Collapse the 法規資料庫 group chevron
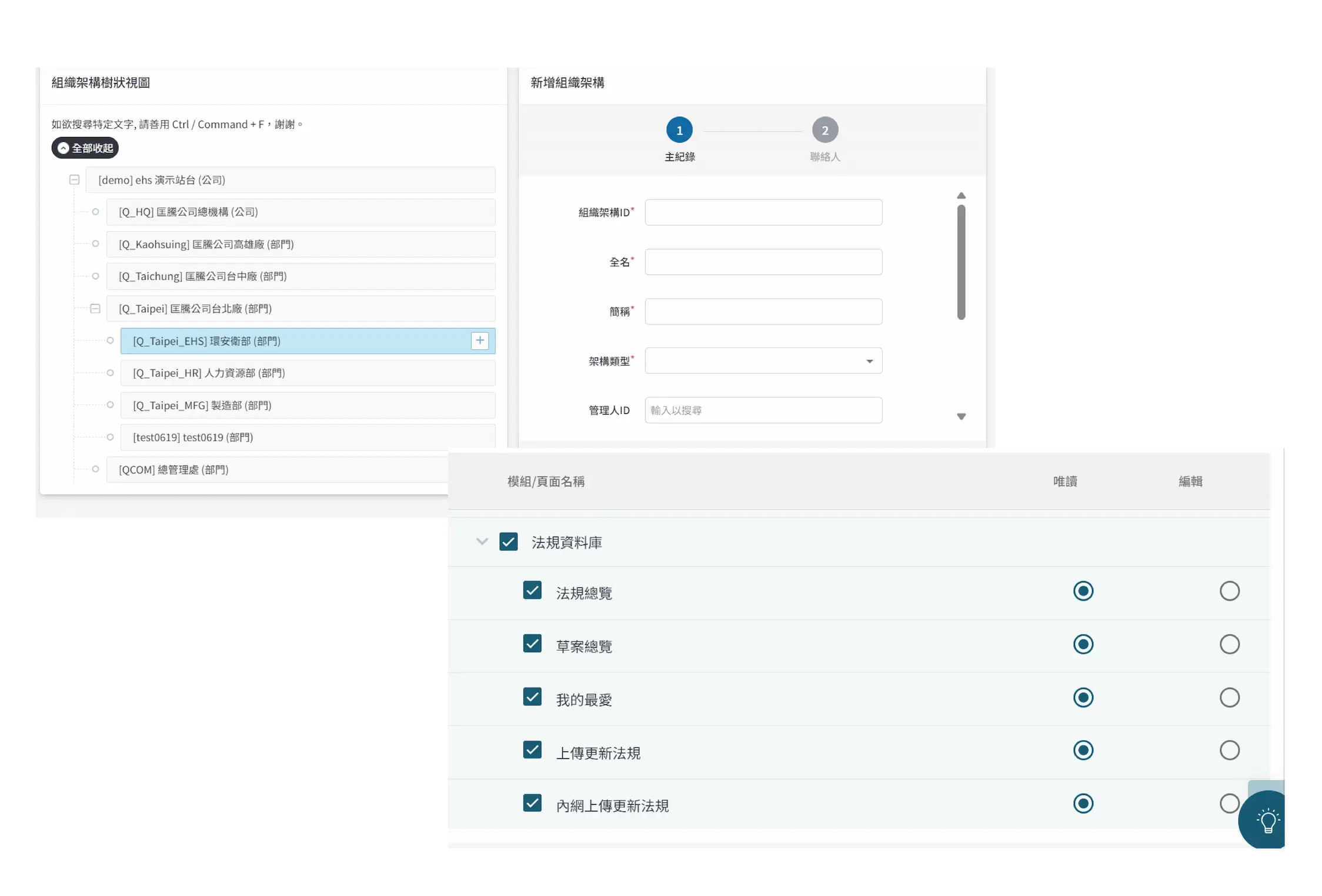 click(482, 541)
